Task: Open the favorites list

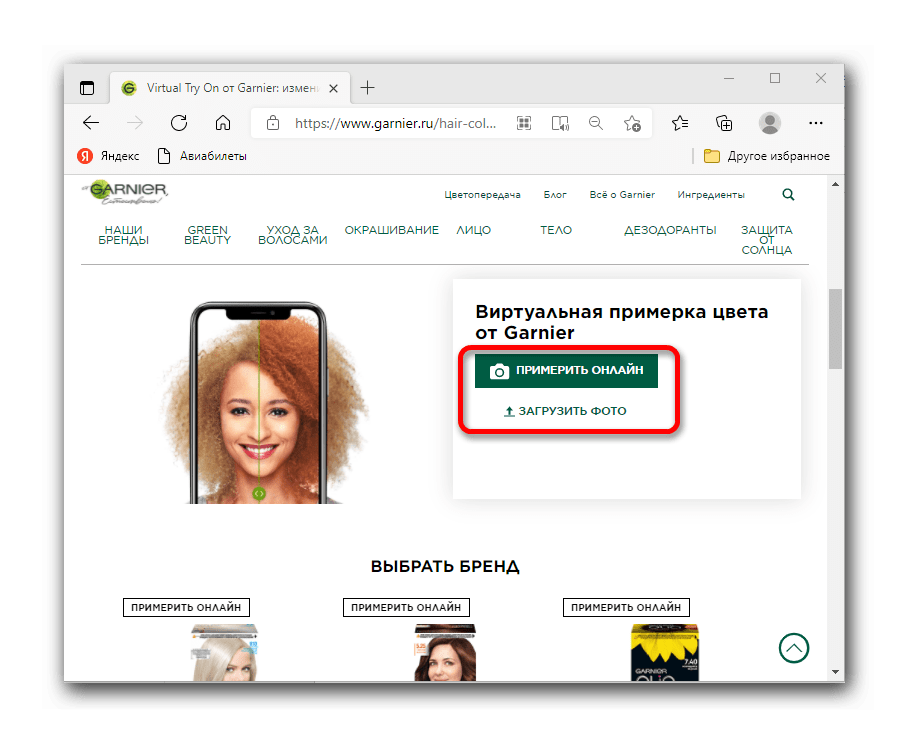Action: tap(680, 123)
